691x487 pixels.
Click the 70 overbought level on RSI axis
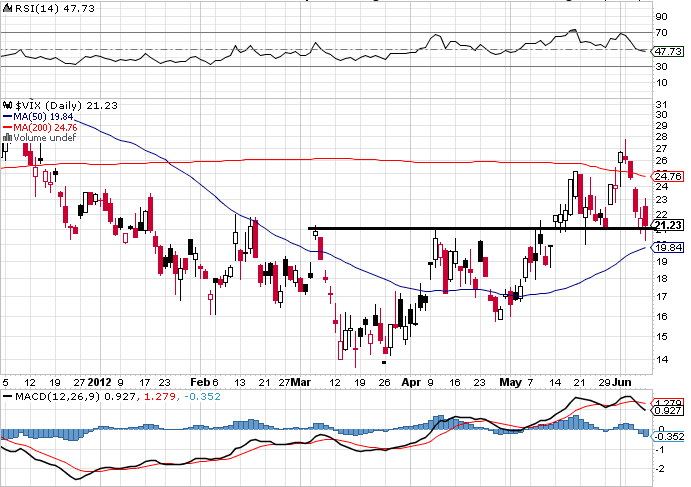[661, 33]
